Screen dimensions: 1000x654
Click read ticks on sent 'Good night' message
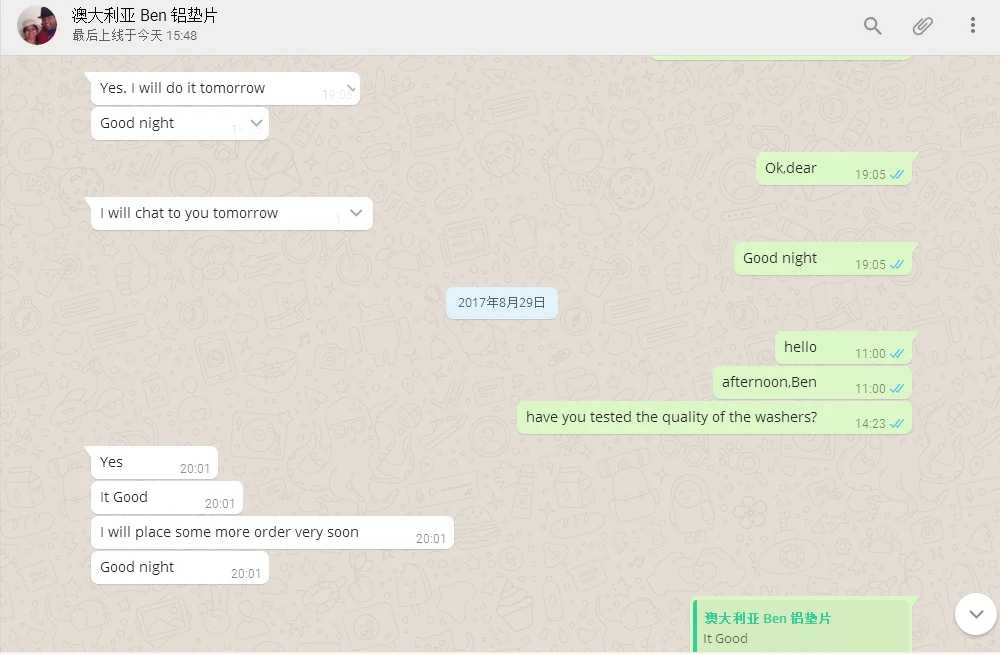click(897, 264)
